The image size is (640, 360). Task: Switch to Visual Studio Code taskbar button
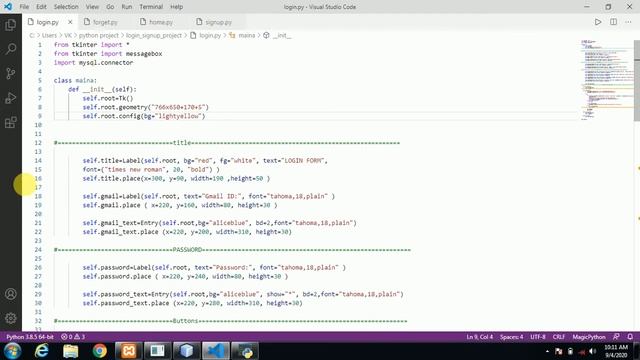point(216,351)
